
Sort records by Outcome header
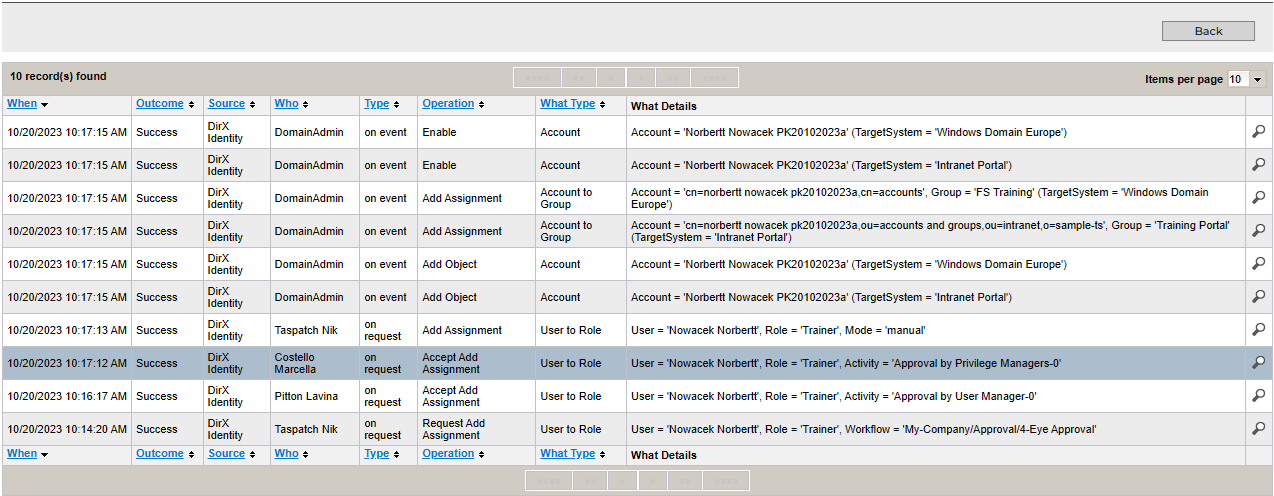[x=160, y=104]
